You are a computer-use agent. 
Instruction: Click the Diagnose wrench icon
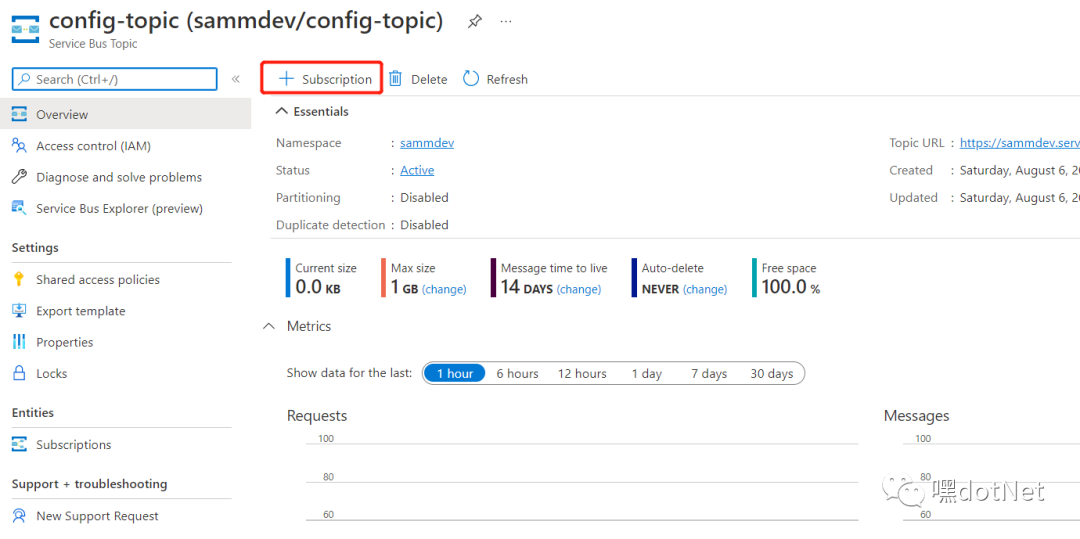point(19,177)
